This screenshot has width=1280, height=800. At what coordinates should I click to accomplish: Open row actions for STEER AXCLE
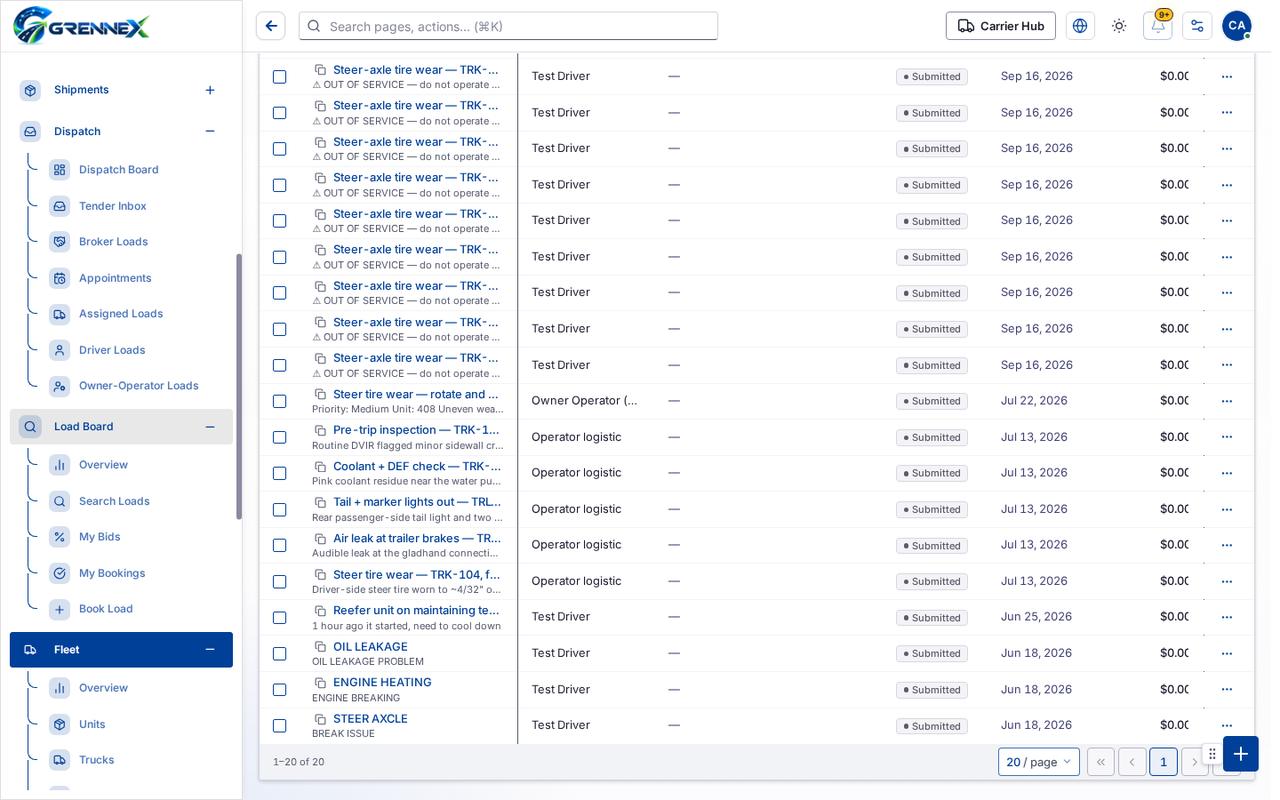click(1227, 726)
